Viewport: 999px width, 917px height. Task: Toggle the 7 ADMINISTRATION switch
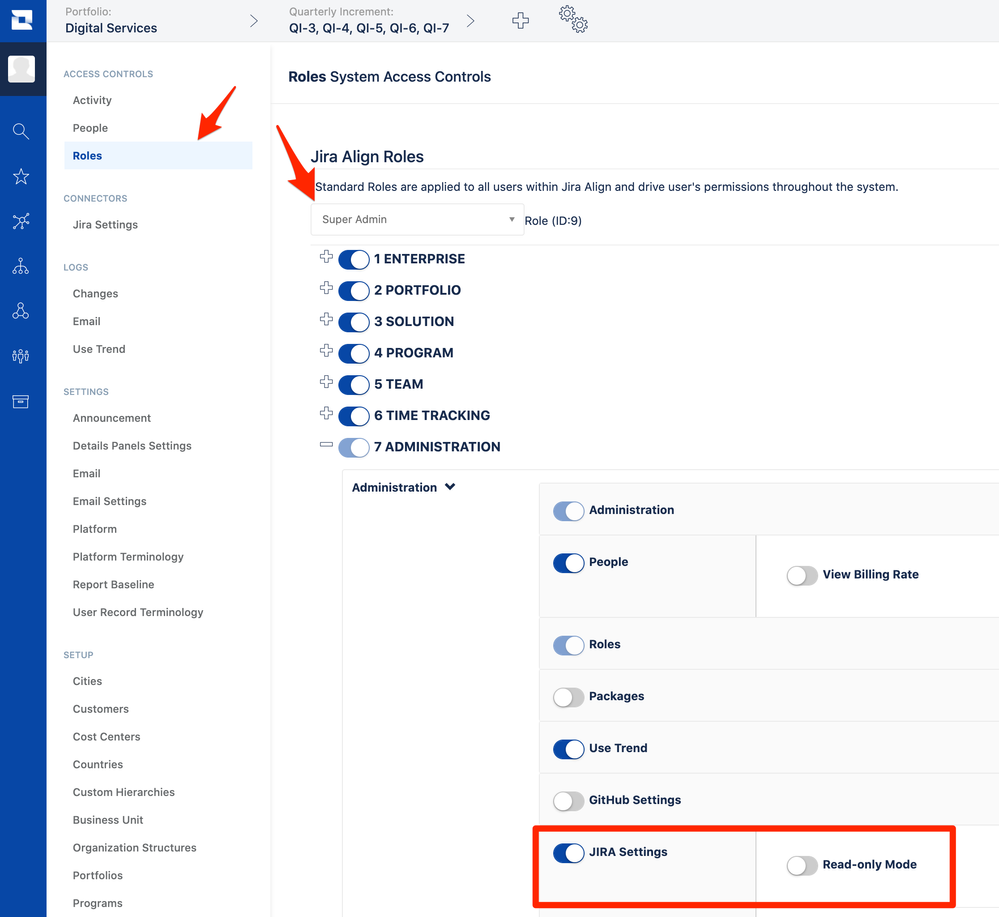354,447
